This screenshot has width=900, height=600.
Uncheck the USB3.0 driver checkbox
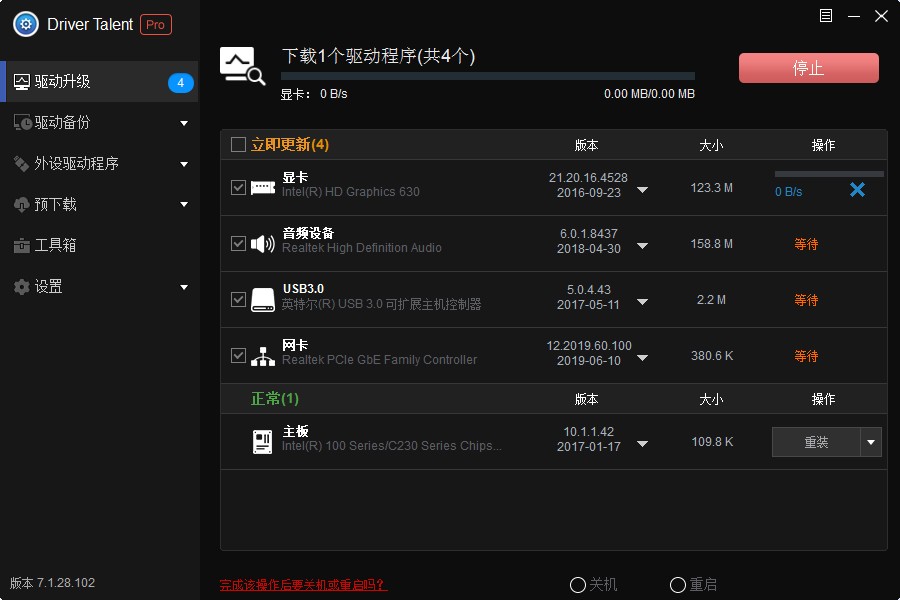tap(238, 299)
